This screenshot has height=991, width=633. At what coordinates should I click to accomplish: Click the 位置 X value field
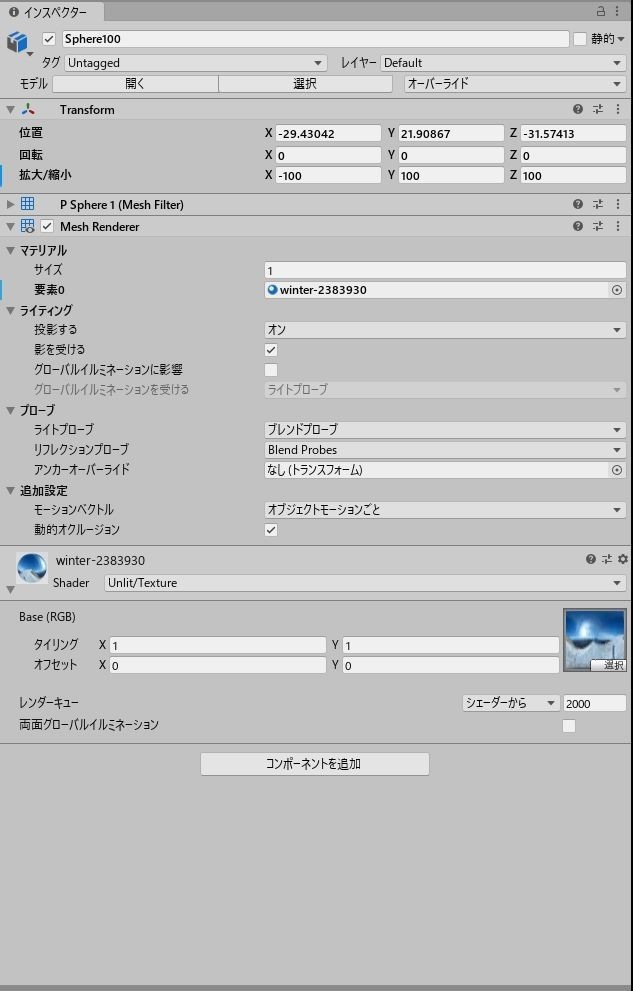pos(328,133)
